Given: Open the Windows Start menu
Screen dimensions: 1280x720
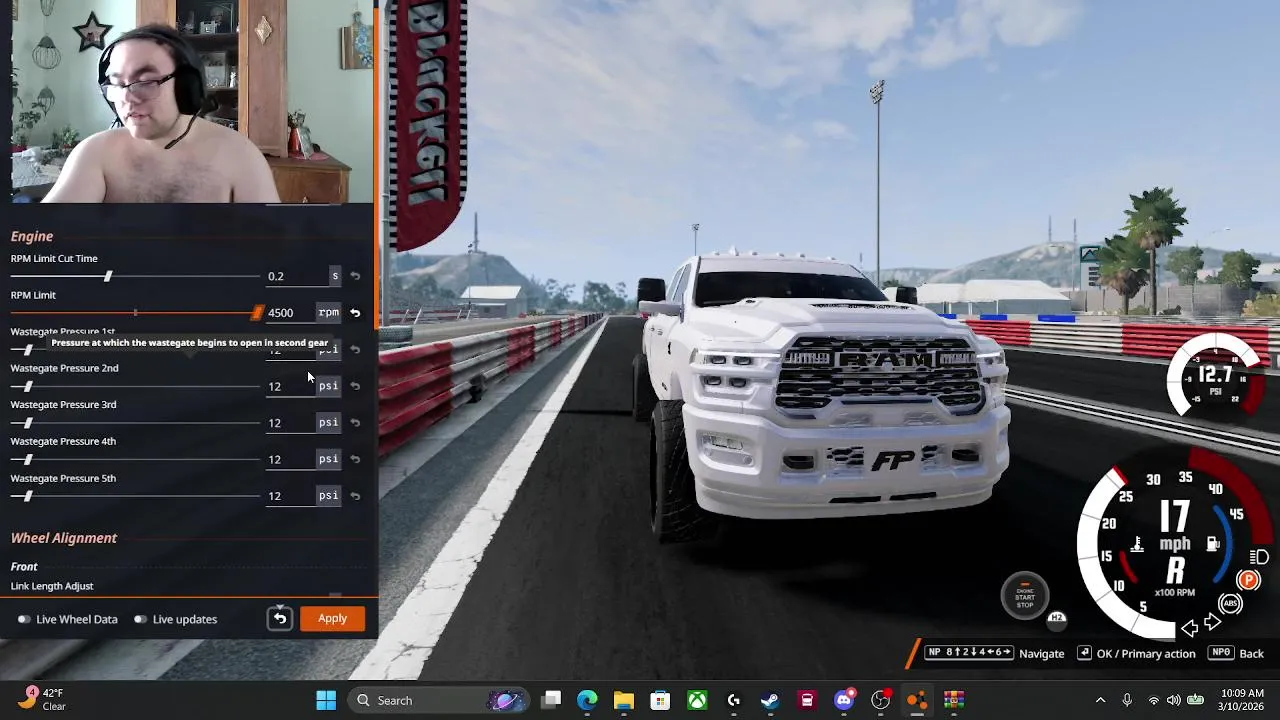Looking at the screenshot, I should [326, 700].
